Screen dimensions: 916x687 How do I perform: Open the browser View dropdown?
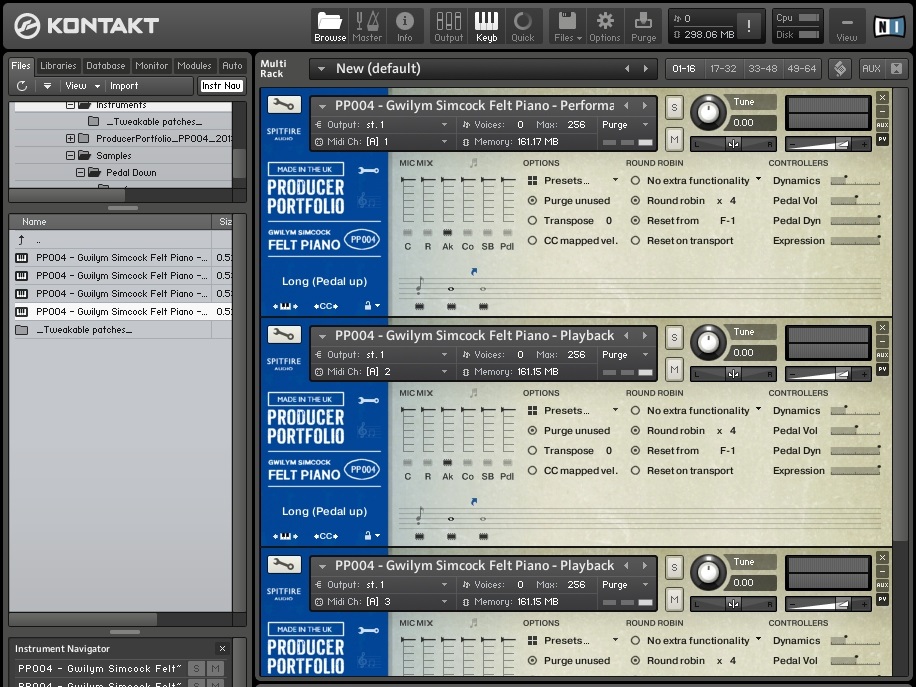[x=82, y=86]
